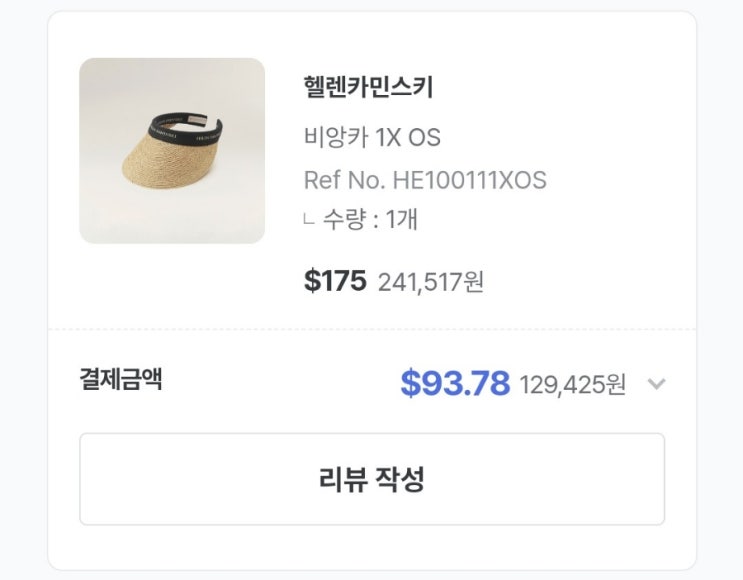Click the blue $93.78 payment amount
The height and width of the screenshot is (580, 743).
455,383
